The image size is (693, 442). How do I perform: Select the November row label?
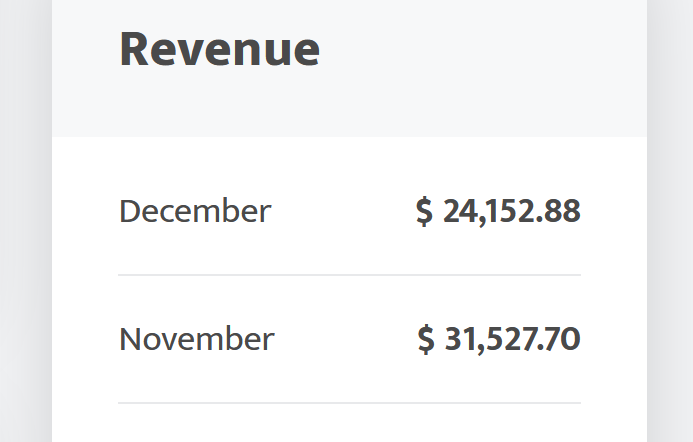tap(196, 339)
